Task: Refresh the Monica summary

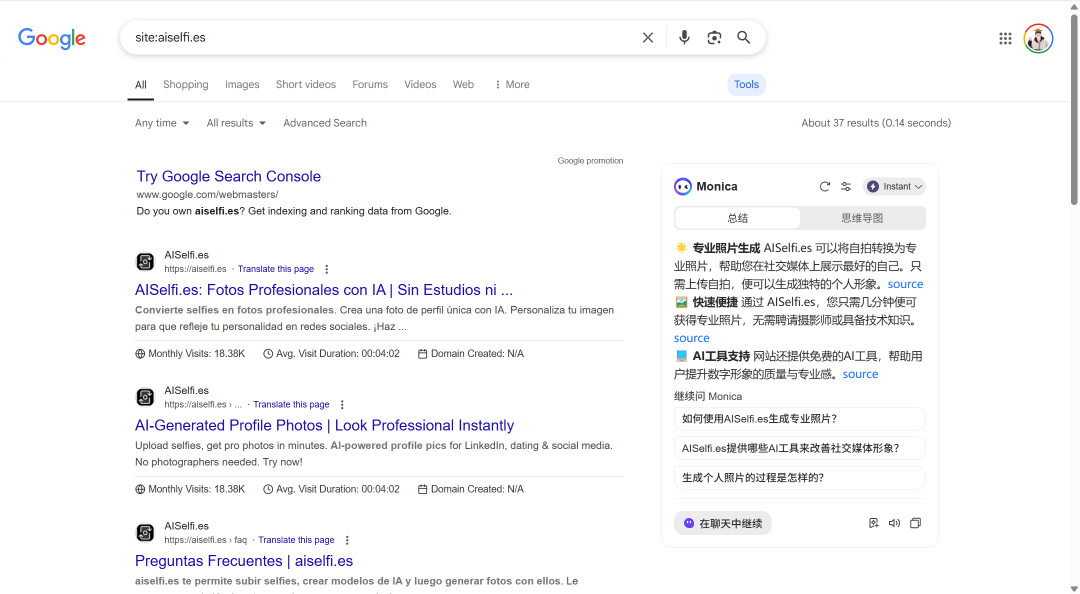Action: point(824,186)
